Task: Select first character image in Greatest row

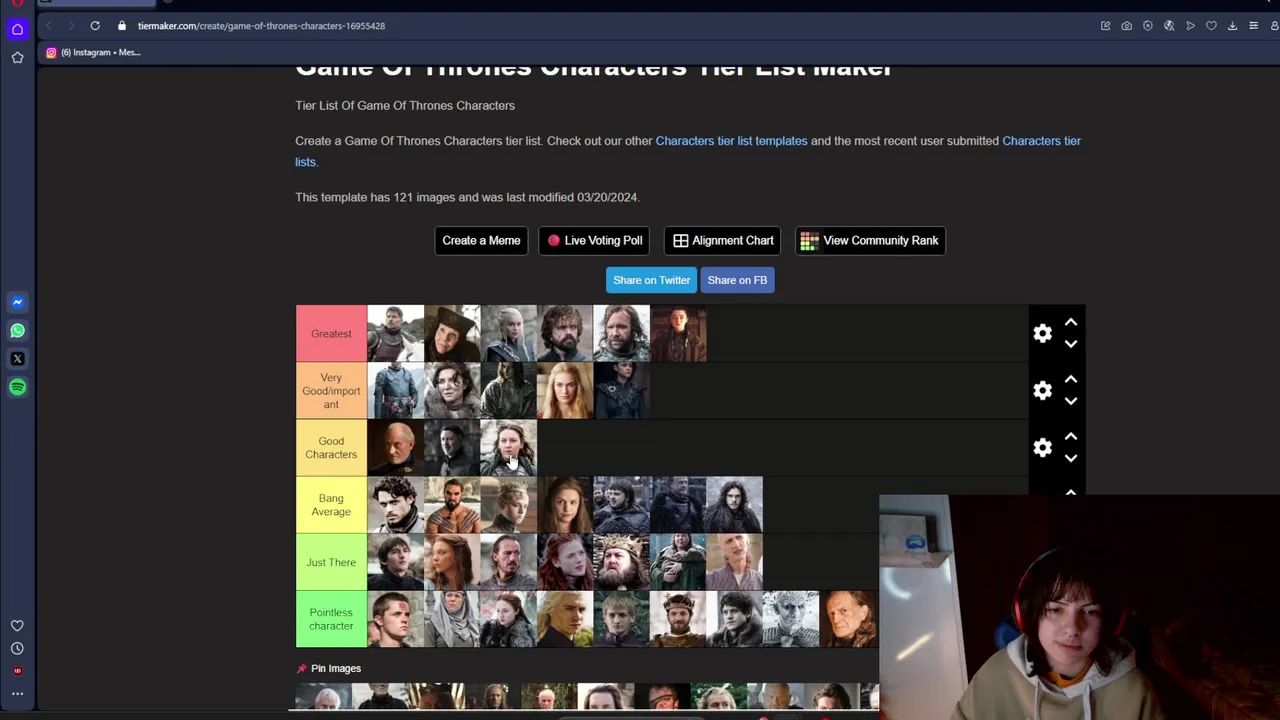Action: (x=395, y=334)
